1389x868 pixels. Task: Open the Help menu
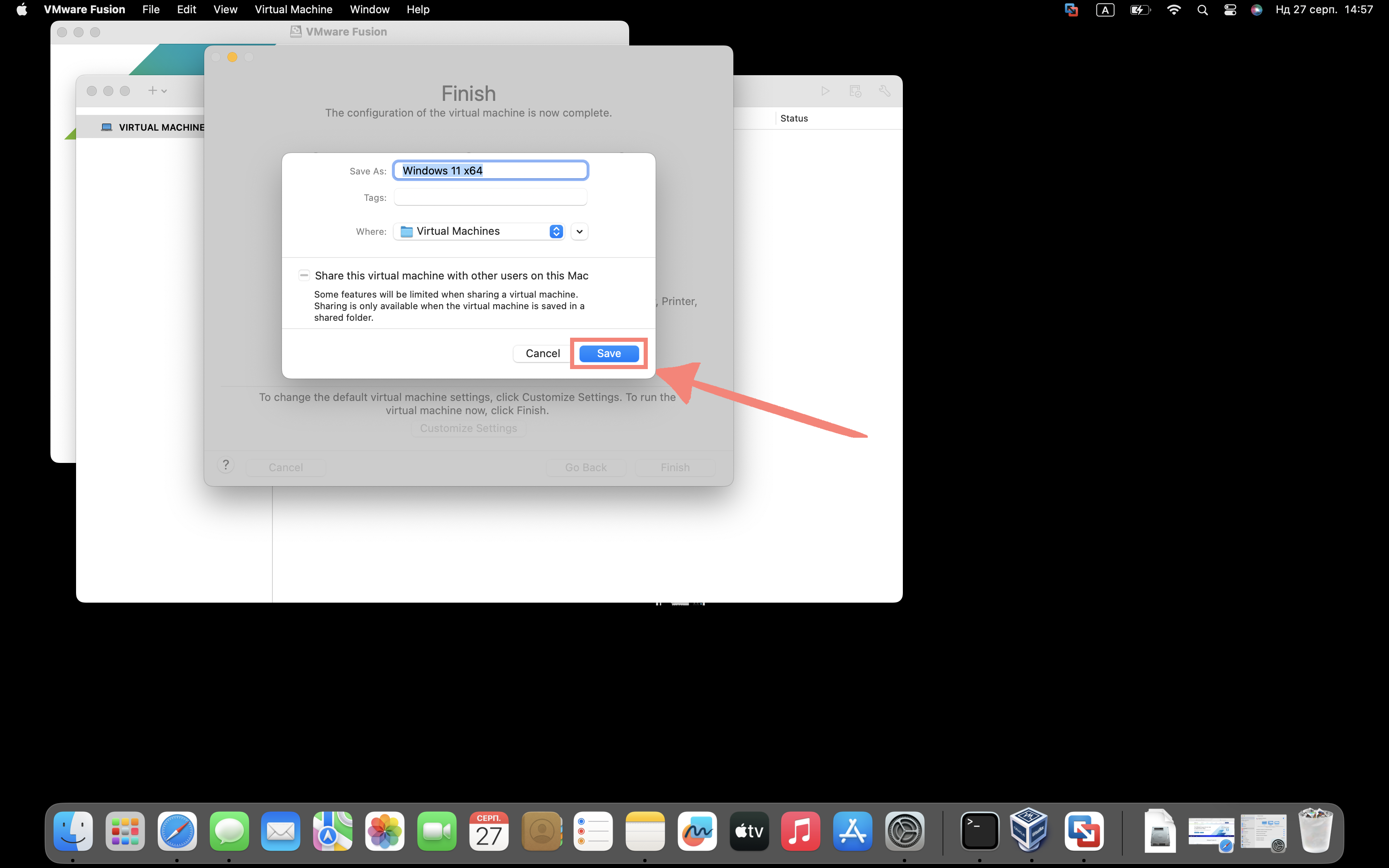coord(418,9)
